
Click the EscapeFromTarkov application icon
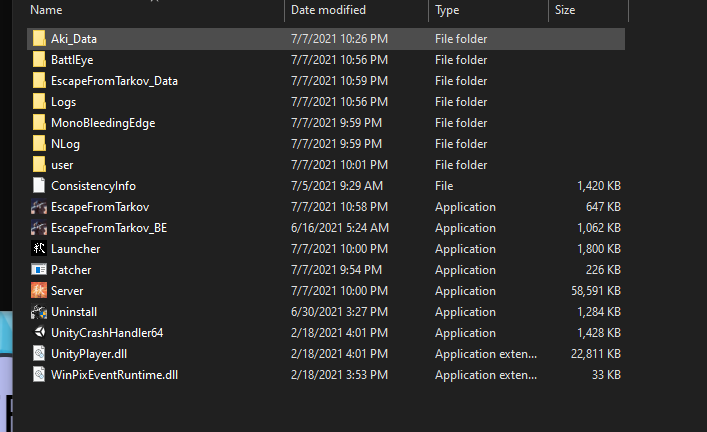point(39,207)
